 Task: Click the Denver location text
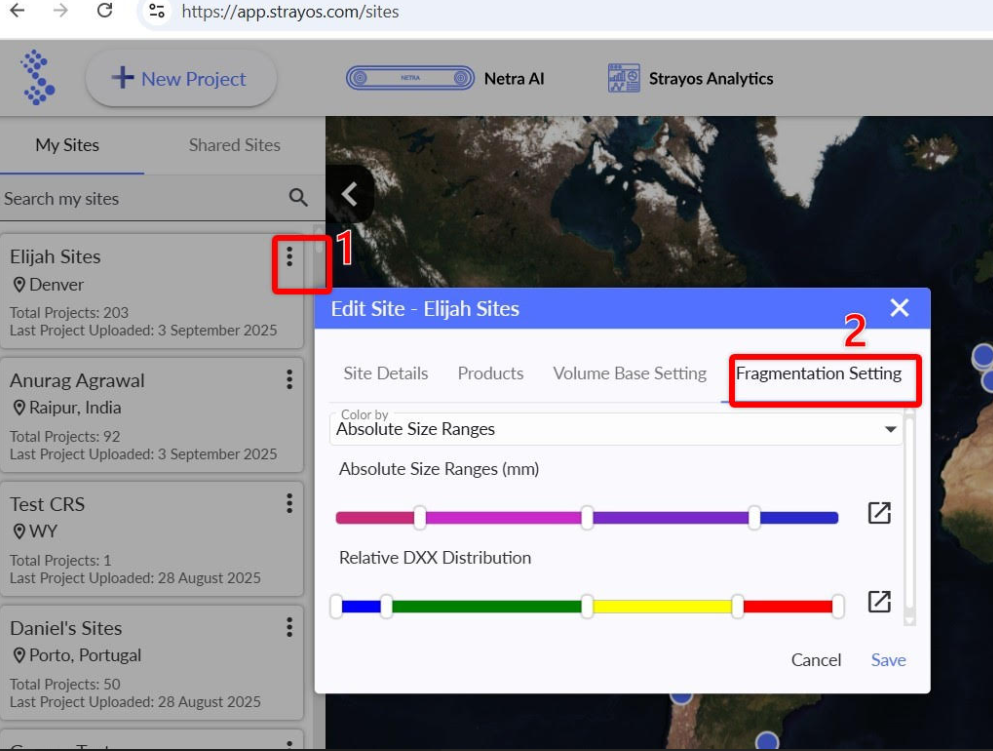click(56, 284)
